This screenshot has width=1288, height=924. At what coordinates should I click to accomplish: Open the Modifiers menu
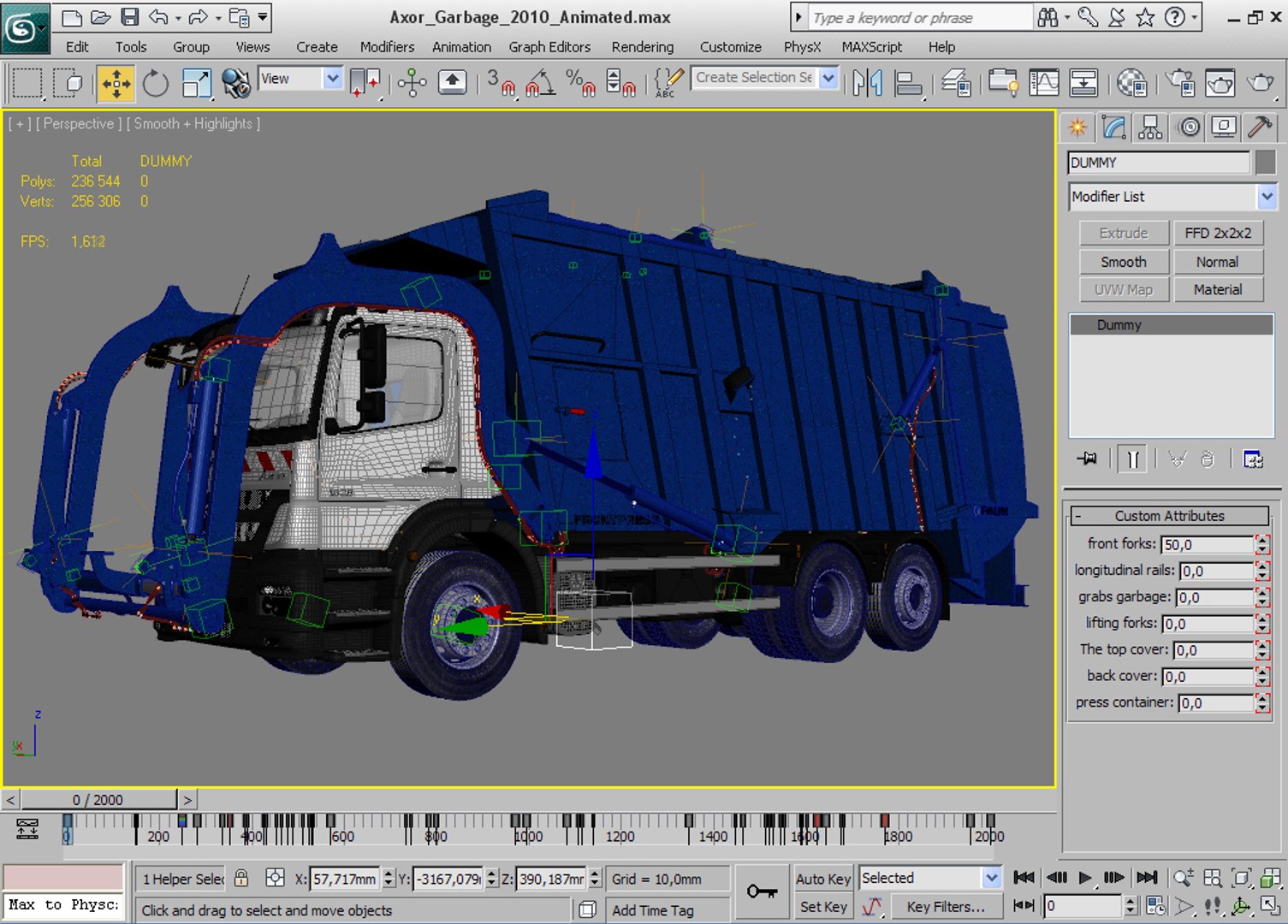[387, 47]
